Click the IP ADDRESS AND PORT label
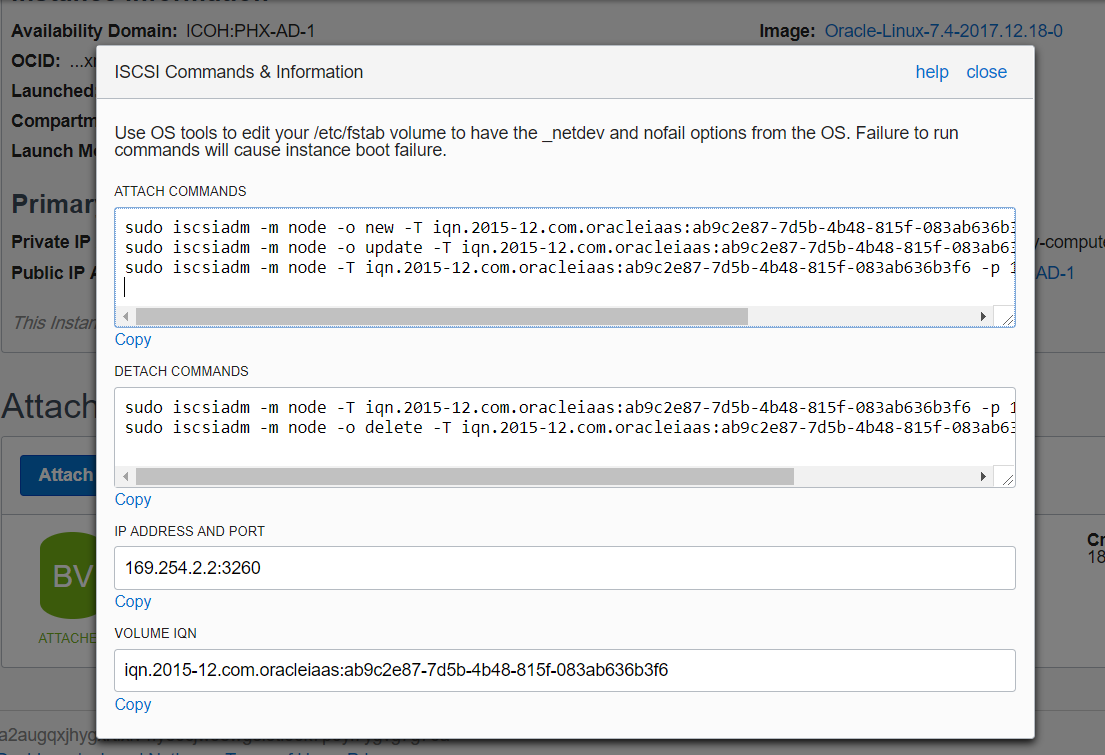This screenshot has width=1105, height=755. (190, 531)
